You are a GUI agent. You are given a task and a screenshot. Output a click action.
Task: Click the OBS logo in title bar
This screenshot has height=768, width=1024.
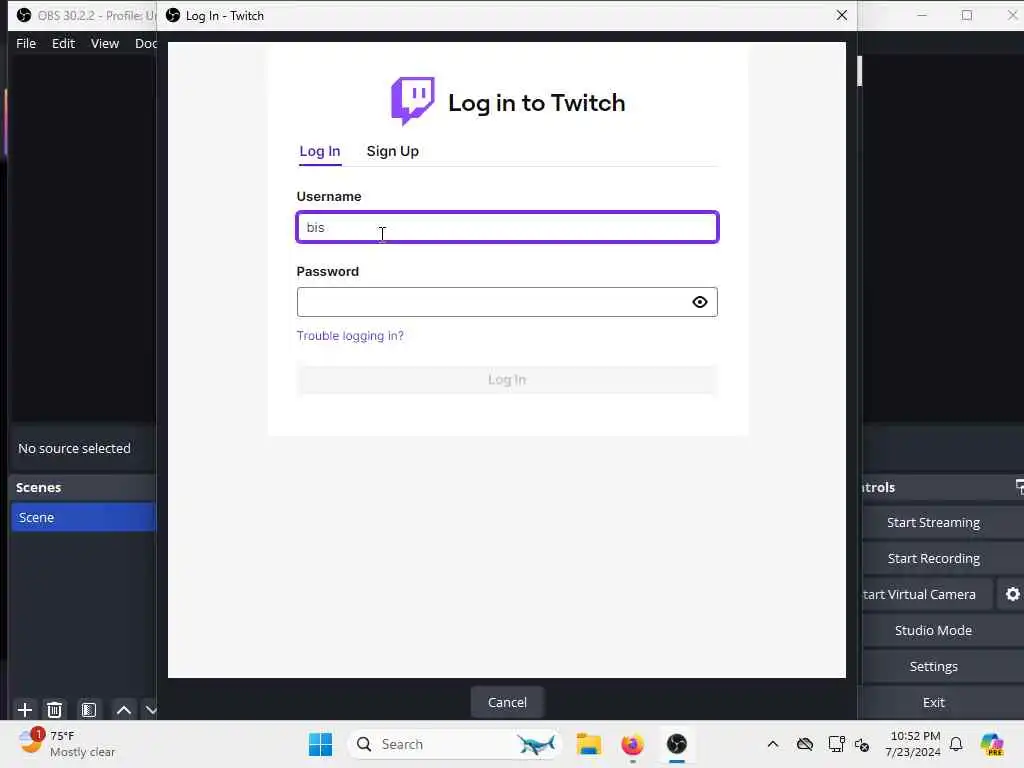[x=24, y=15]
